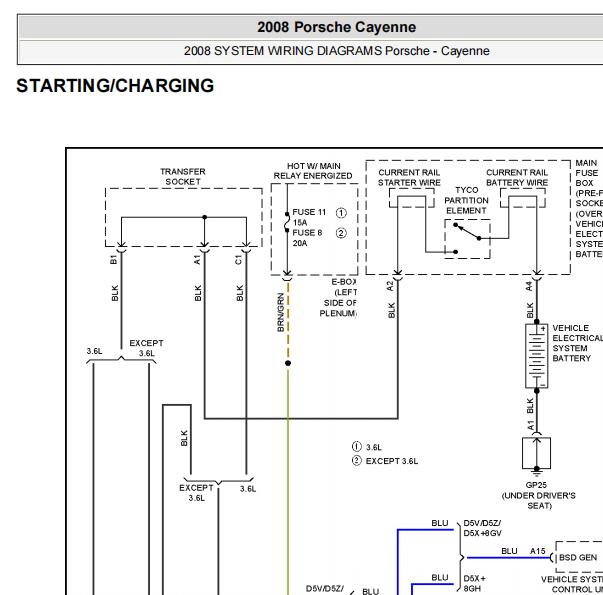Screen dimensions: 603x595
Task: Click the "FUSE 8" 20A label
Action: click(307, 238)
